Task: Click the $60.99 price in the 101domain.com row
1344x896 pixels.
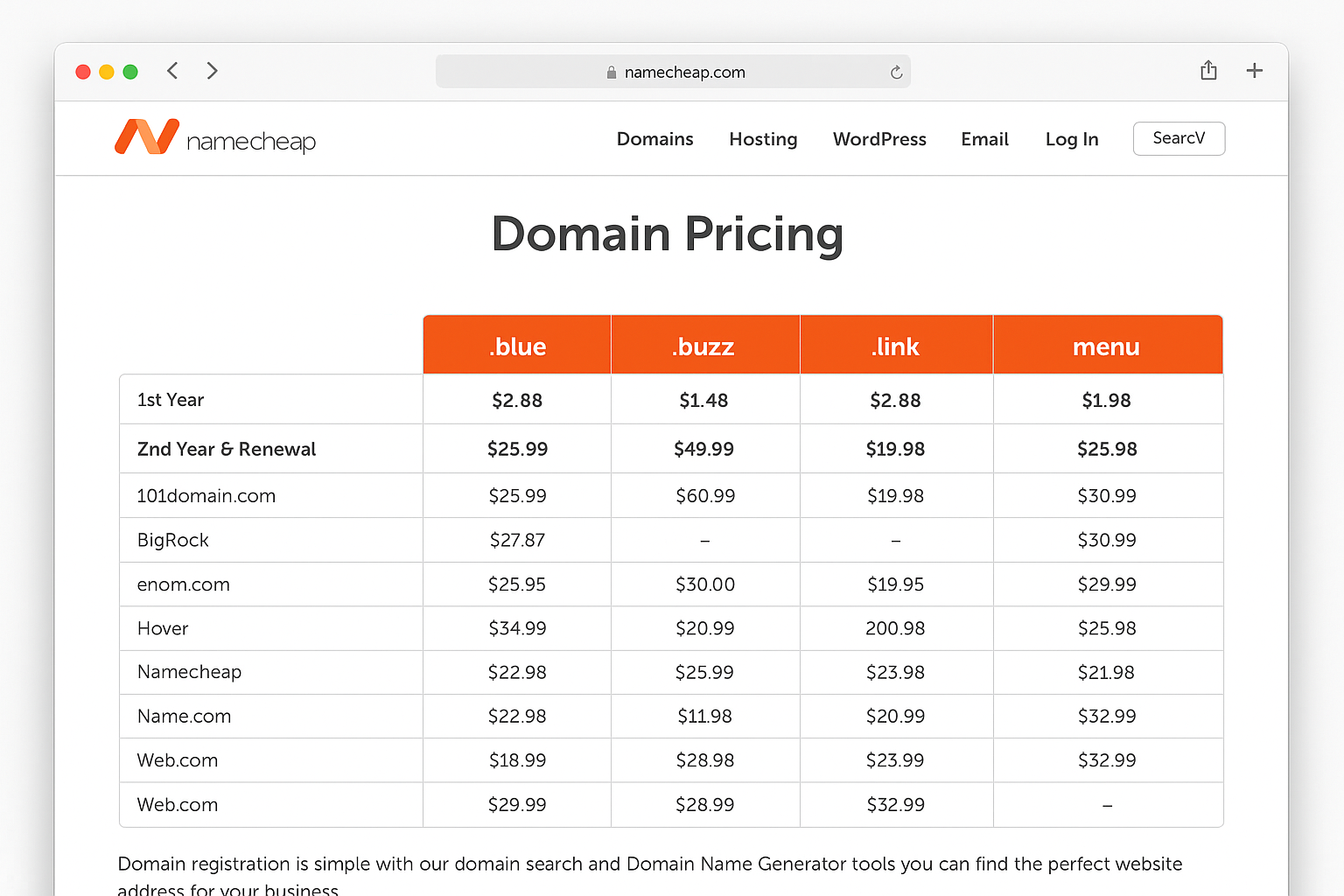Action: [x=705, y=495]
